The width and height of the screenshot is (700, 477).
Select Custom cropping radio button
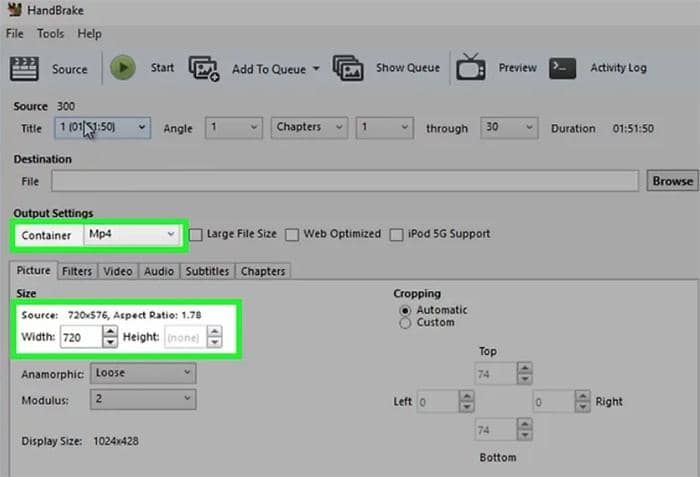point(405,323)
